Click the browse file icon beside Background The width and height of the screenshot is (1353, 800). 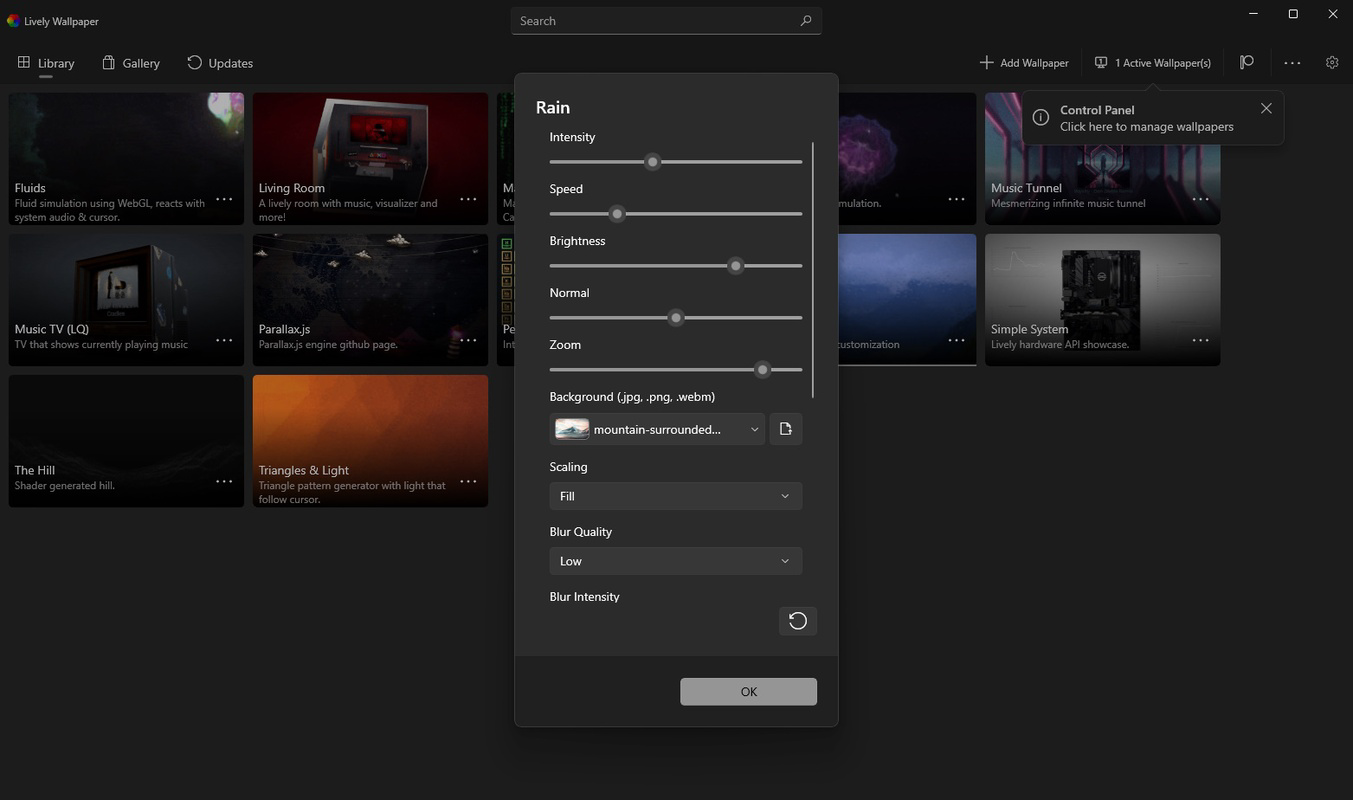click(785, 429)
